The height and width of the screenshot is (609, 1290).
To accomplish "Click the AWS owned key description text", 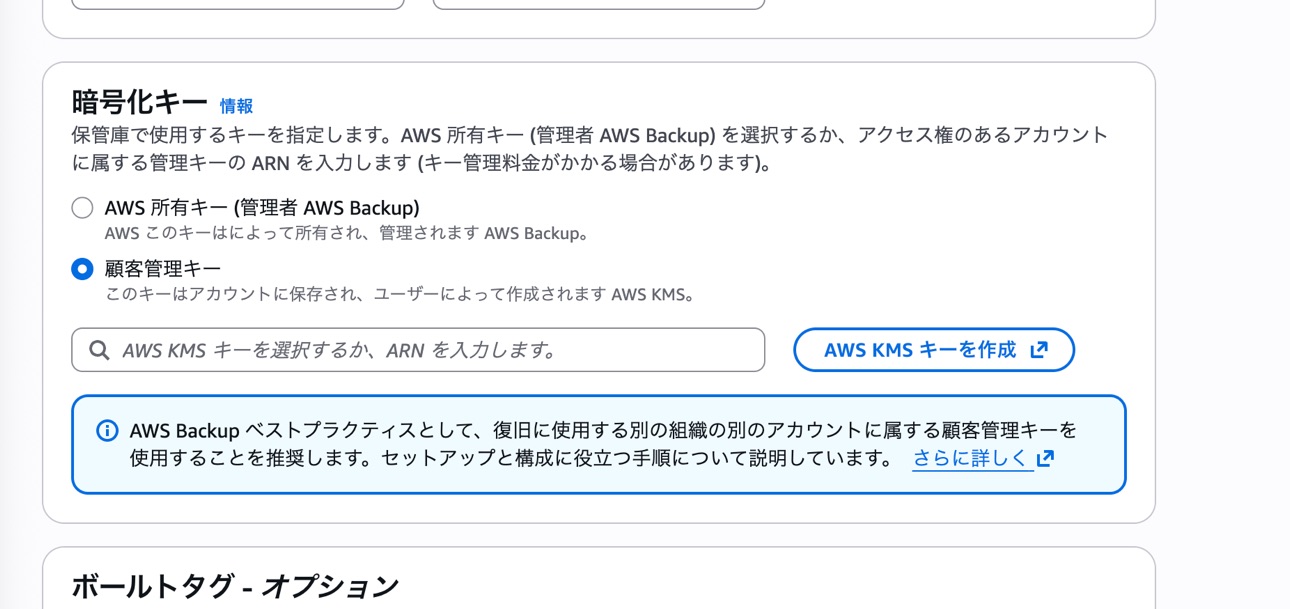I will 346,234.
